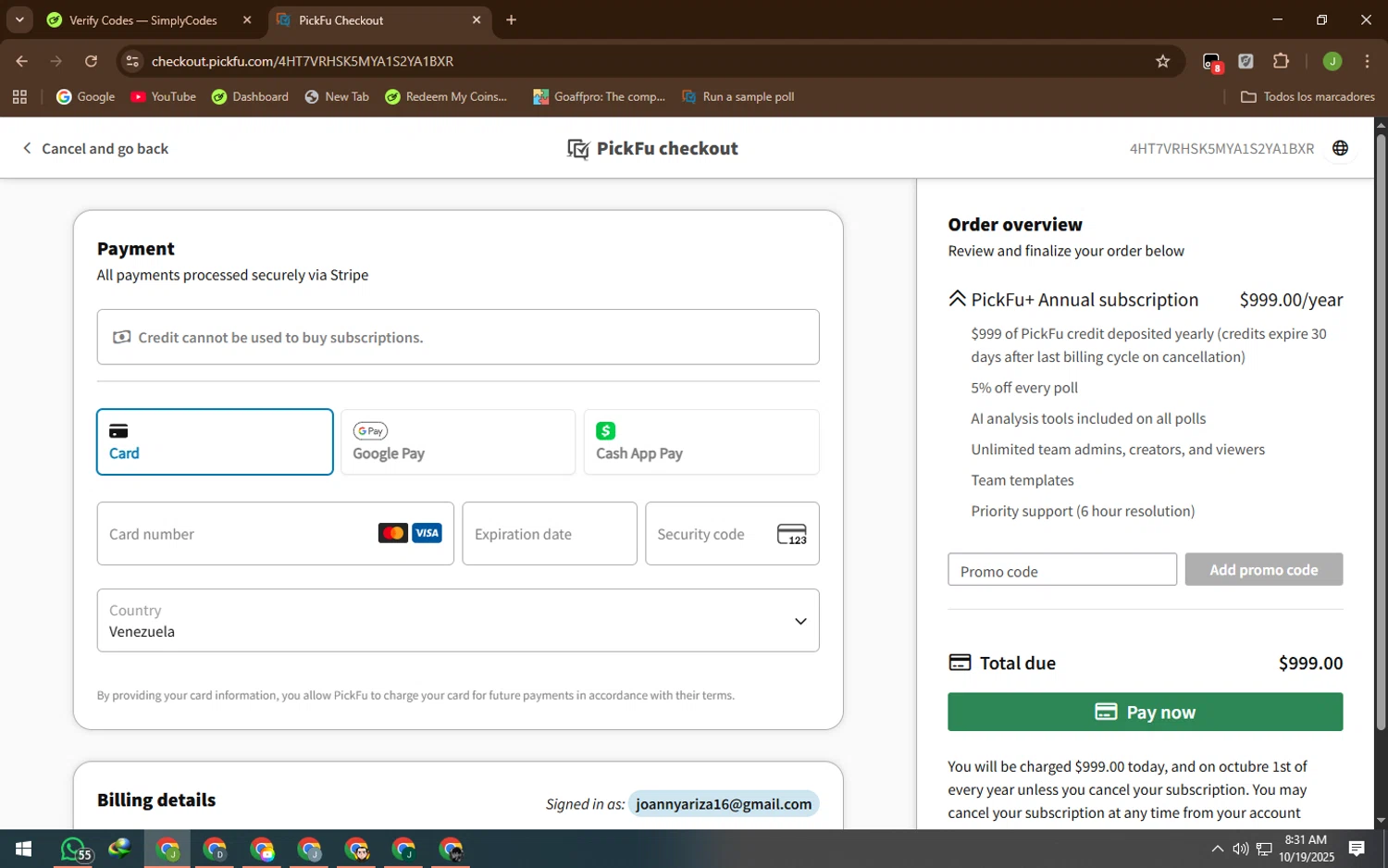This screenshot has width=1388, height=868.
Task: Open WhatsApp from the taskbar
Action: [x=74, y=849]
